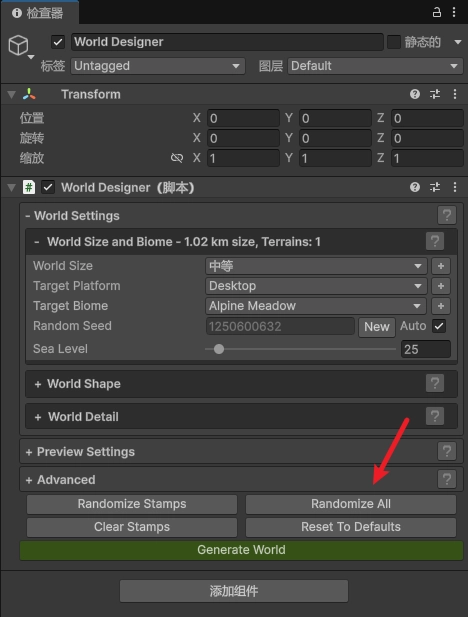468x617 pixels.
Task: Toggle World Designer script enabled checkbox
Action: coord(48,187)
